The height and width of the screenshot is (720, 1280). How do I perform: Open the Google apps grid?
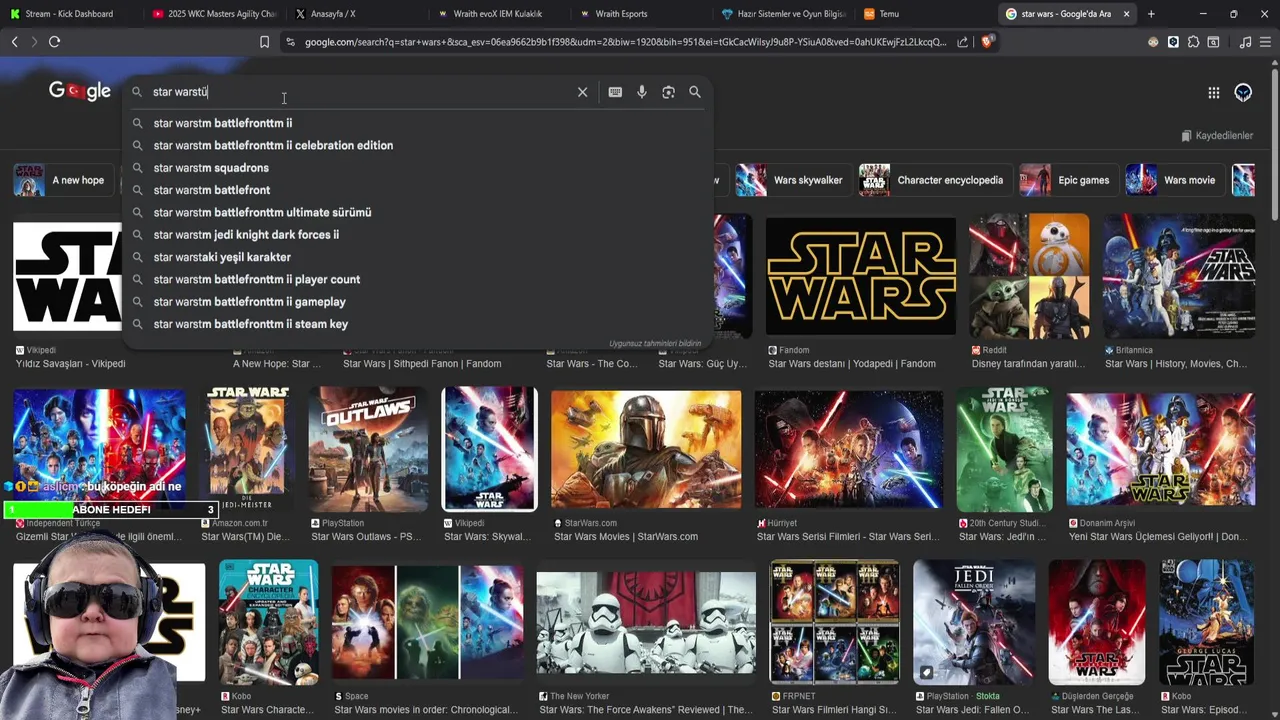click(x=1213, y=93)
